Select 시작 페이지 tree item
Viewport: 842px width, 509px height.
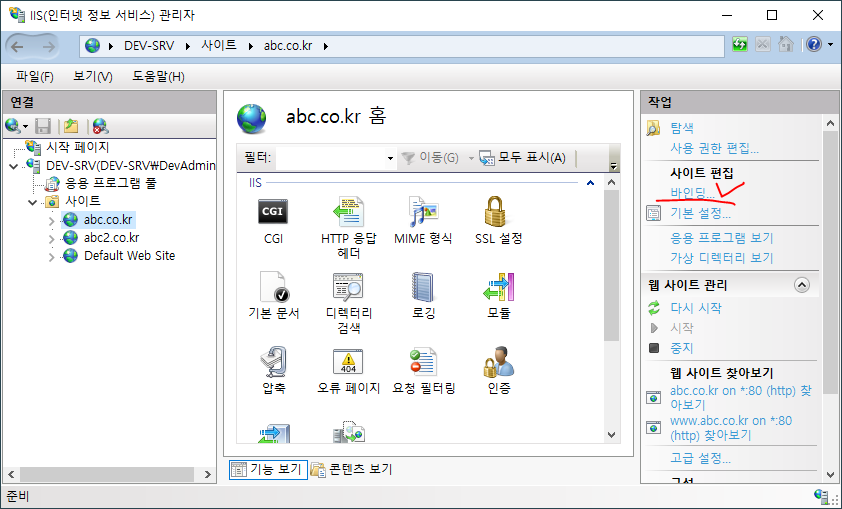click(x=77, y=147)
